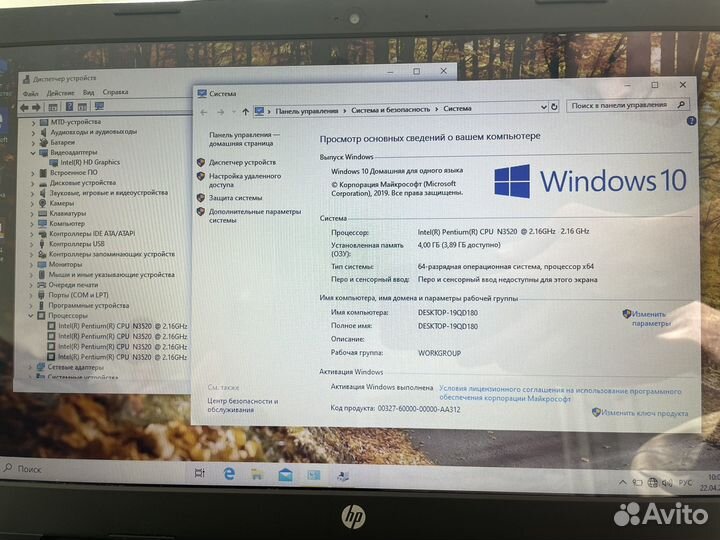
Task: Click Изменить ключ продукта link
Action: [x=644, y=413]
